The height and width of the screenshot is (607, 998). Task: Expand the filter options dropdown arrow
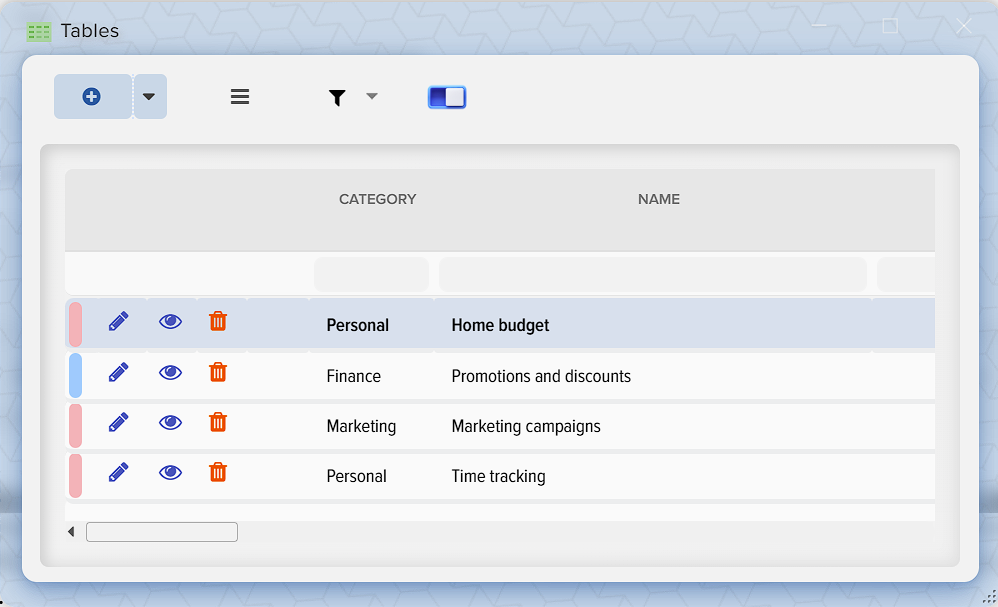372,96
